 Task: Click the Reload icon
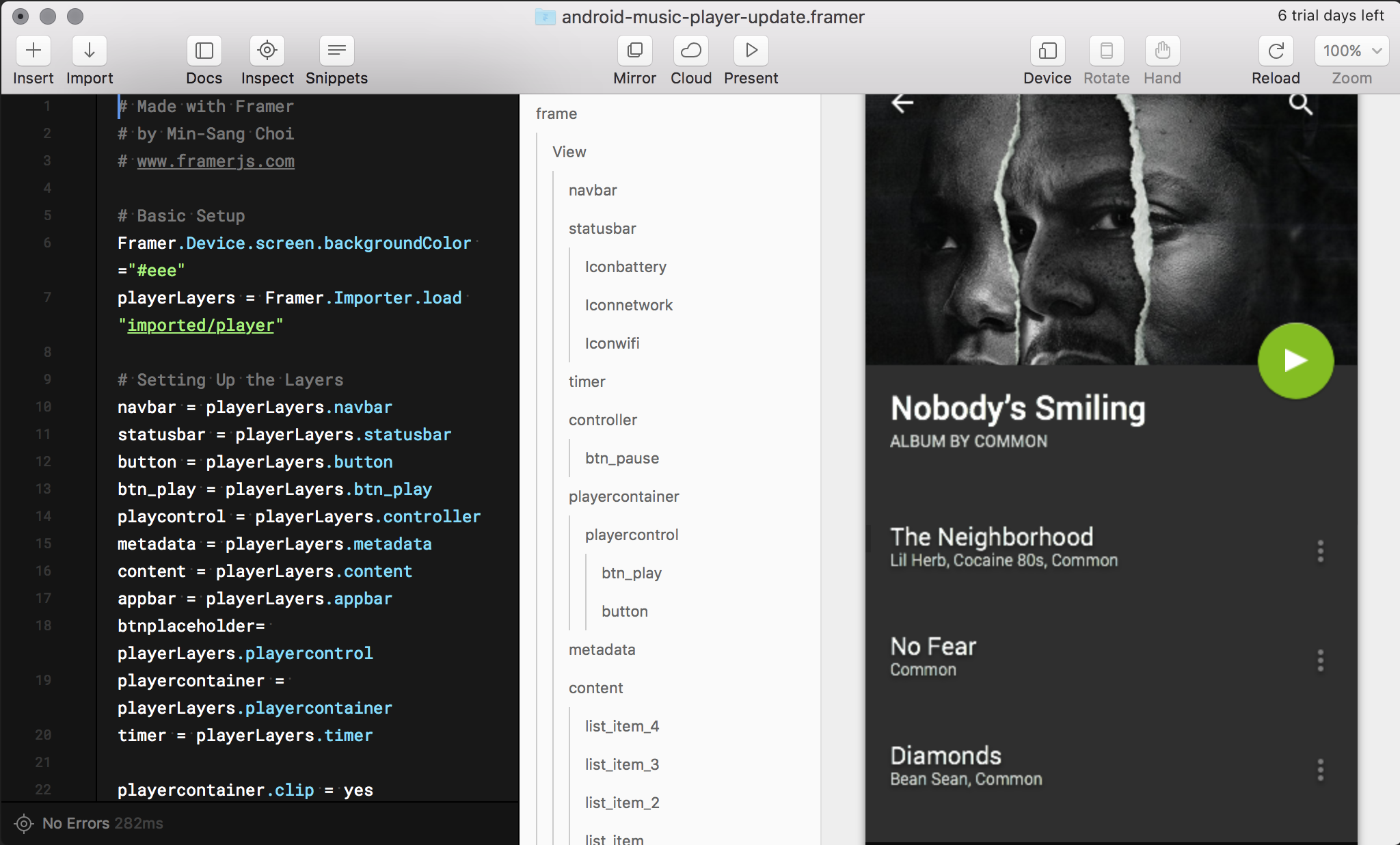pos(1276,51)
